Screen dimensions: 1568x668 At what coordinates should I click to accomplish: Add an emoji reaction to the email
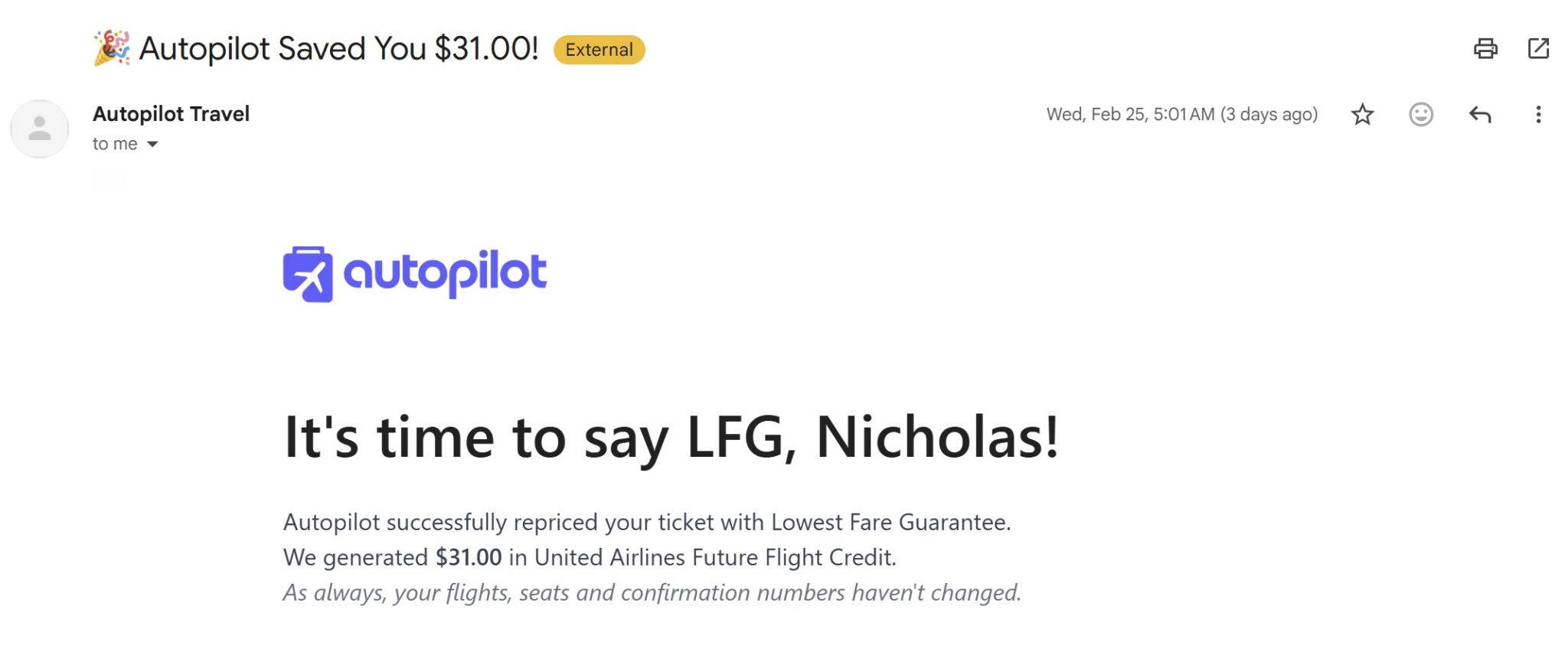pyautogui.click(x=1420, y=115)
